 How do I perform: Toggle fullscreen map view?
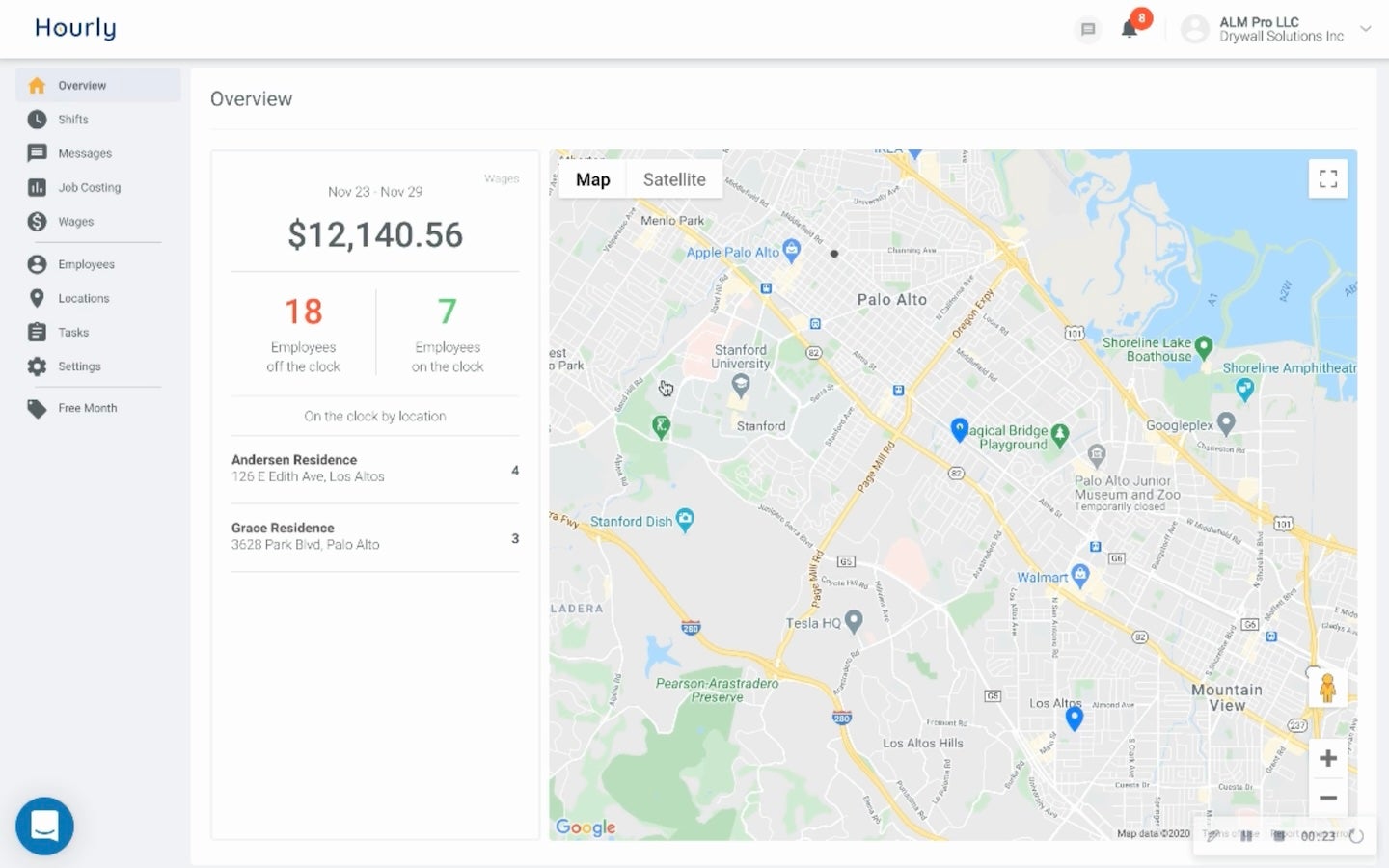click(x=1328, y=178)
